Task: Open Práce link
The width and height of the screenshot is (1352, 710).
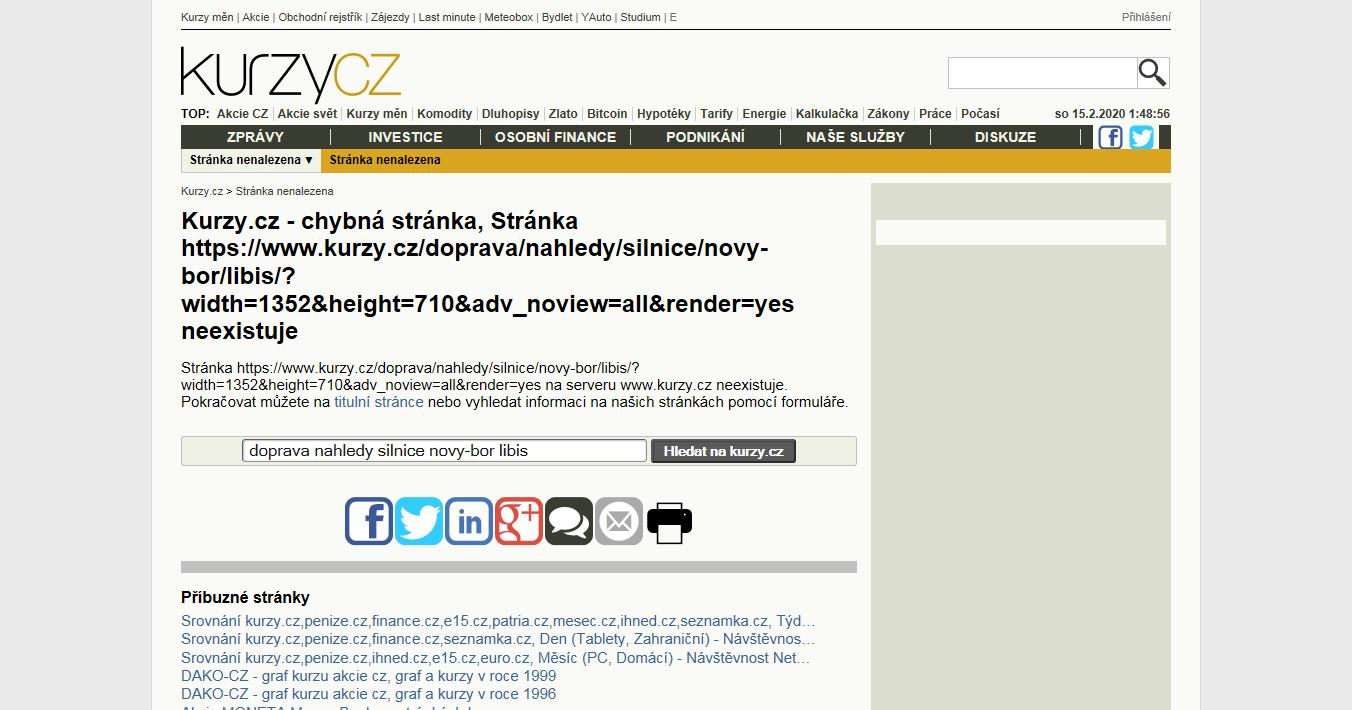Action: coord(935,114)
